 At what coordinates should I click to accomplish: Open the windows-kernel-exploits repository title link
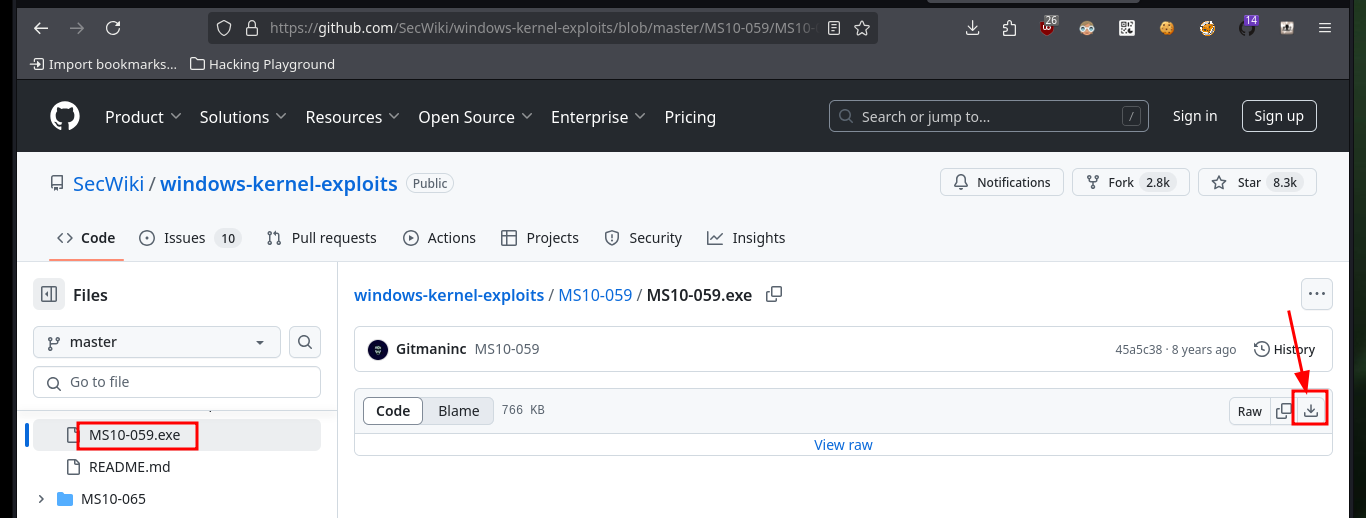point(279,183)
